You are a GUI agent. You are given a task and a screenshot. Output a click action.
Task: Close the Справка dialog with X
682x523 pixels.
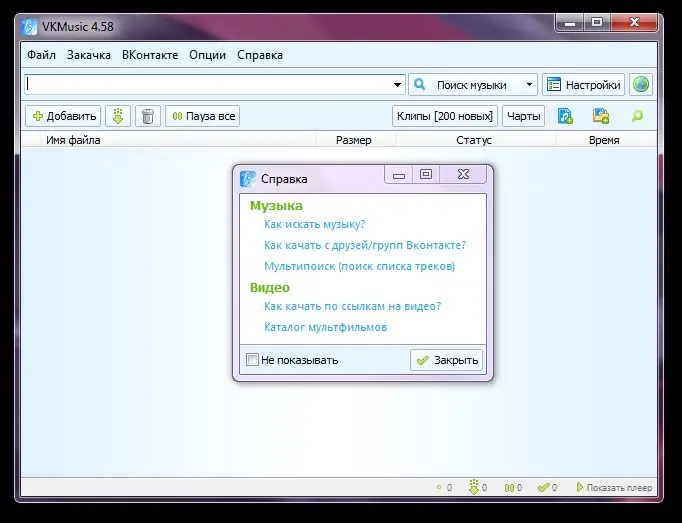[463, 174]
